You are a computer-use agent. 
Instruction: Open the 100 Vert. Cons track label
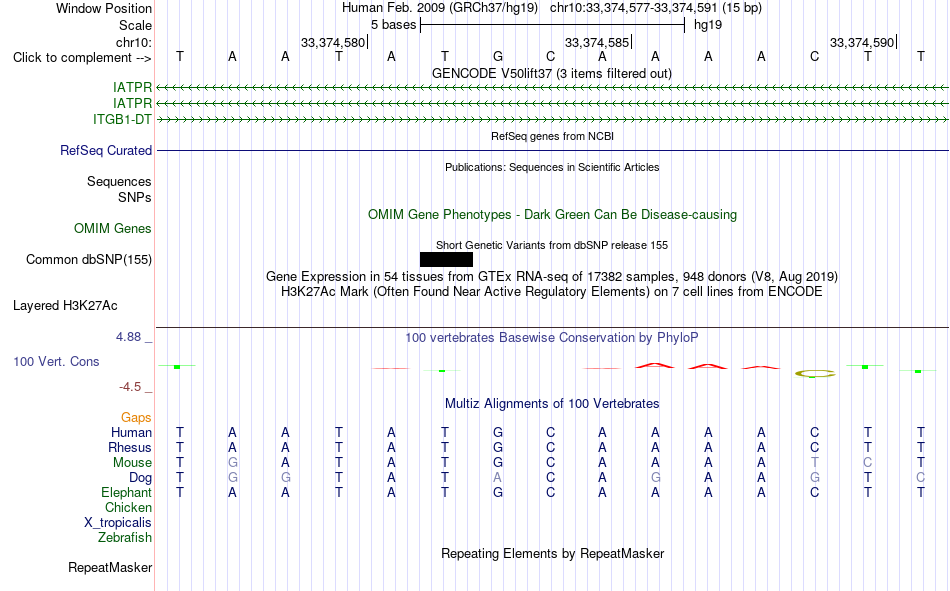pyautogui.click(x=56, y=361)
